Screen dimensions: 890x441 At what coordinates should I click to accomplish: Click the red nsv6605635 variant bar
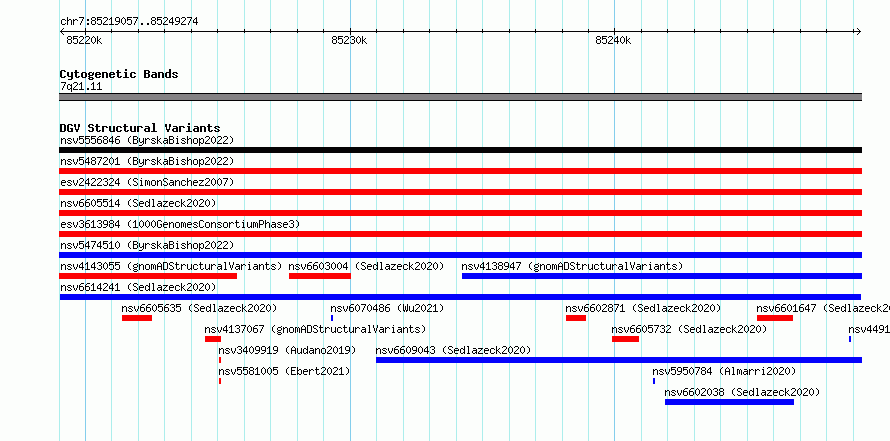[x=137, y=318]
